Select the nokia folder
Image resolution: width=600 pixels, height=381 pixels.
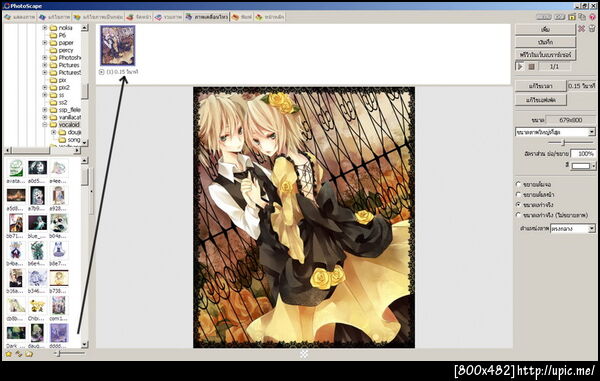point(61,28)
